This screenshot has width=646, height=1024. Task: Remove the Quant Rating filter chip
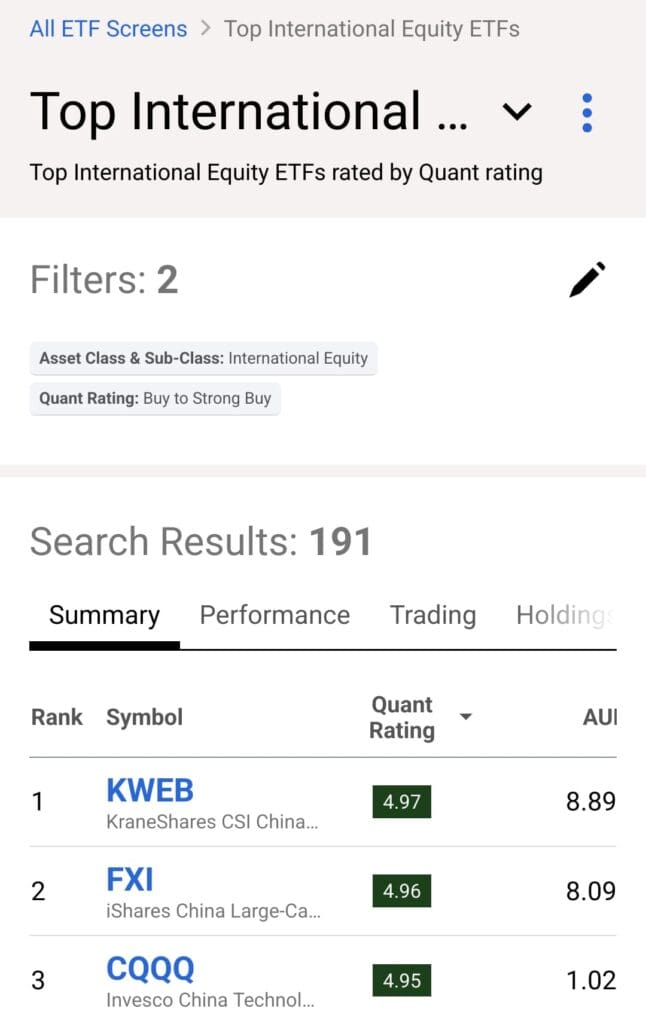pyautogui.click(x=155, y=398)
